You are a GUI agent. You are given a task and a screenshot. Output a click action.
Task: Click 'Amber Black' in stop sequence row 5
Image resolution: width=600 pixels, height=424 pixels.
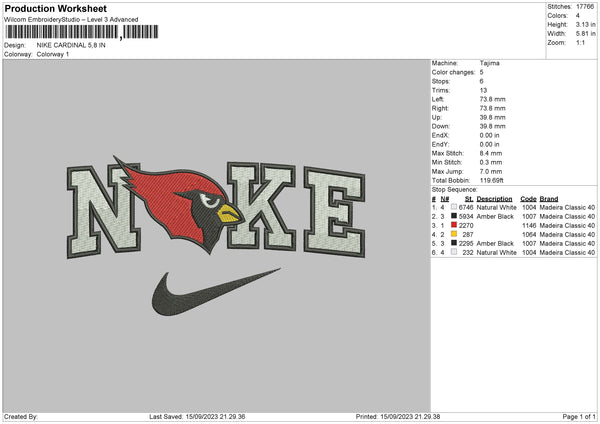(495, 243)
